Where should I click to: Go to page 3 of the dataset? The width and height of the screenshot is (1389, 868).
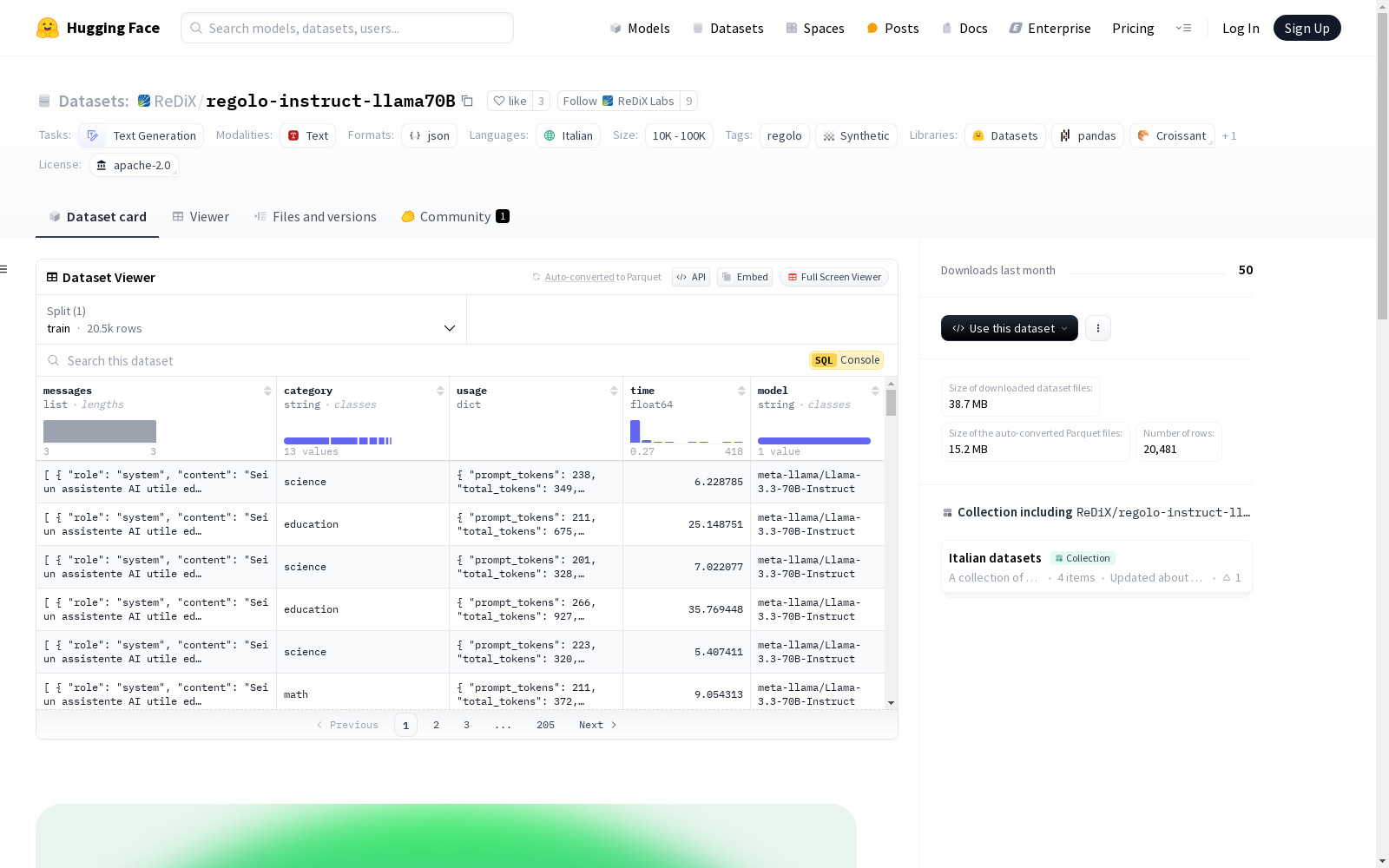pyautogui.click(x=466, y=725)
